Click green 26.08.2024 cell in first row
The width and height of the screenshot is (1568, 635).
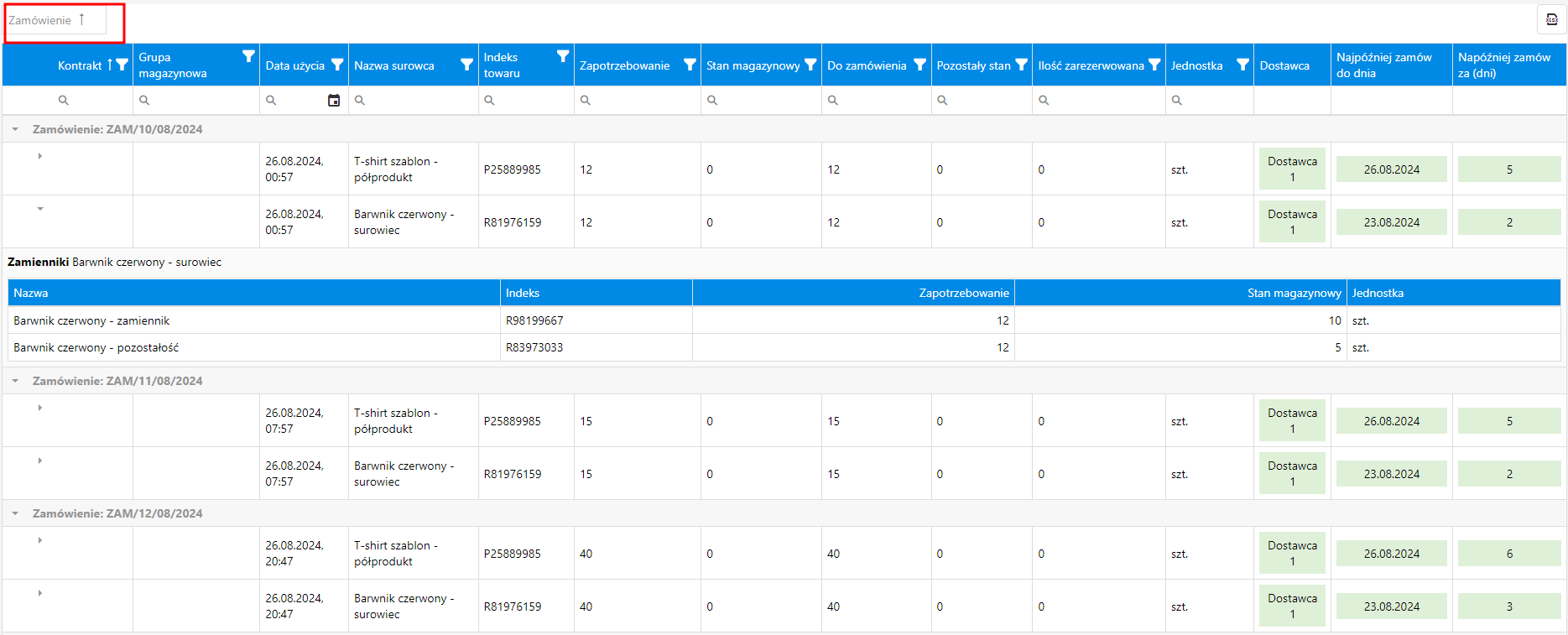(x=1391, y=169)
